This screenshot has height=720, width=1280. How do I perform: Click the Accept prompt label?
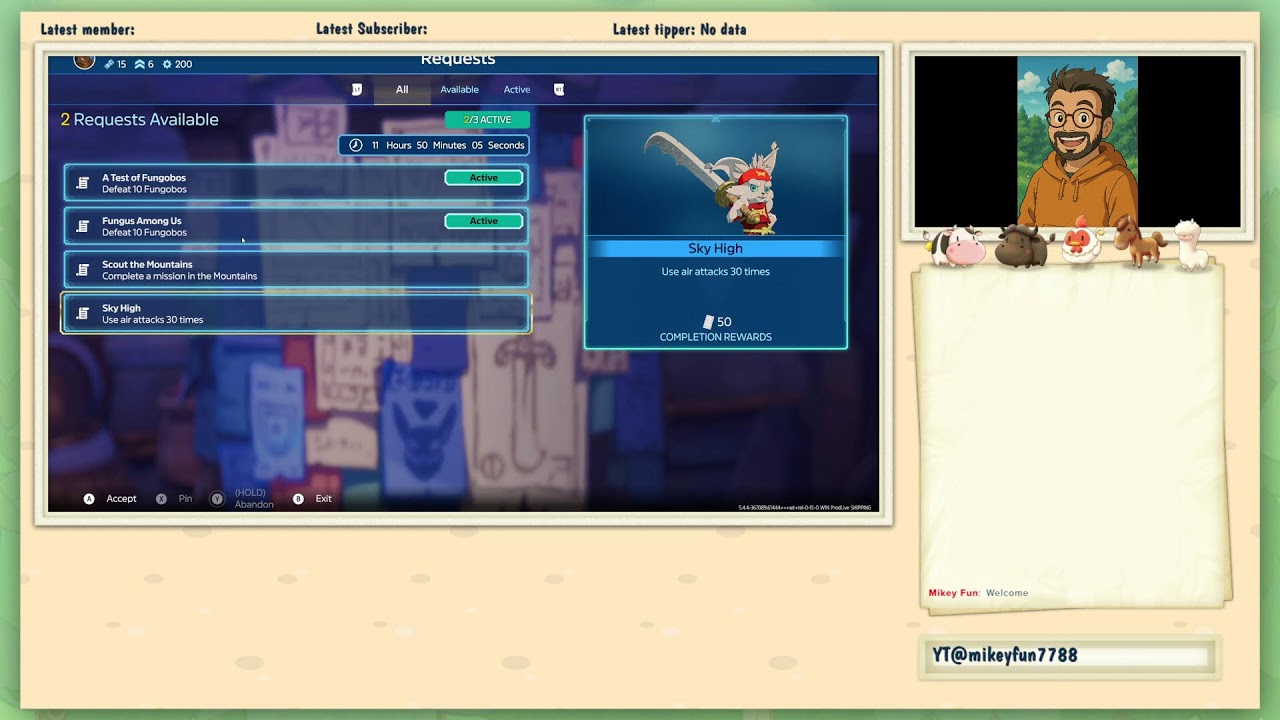(121, 499)
